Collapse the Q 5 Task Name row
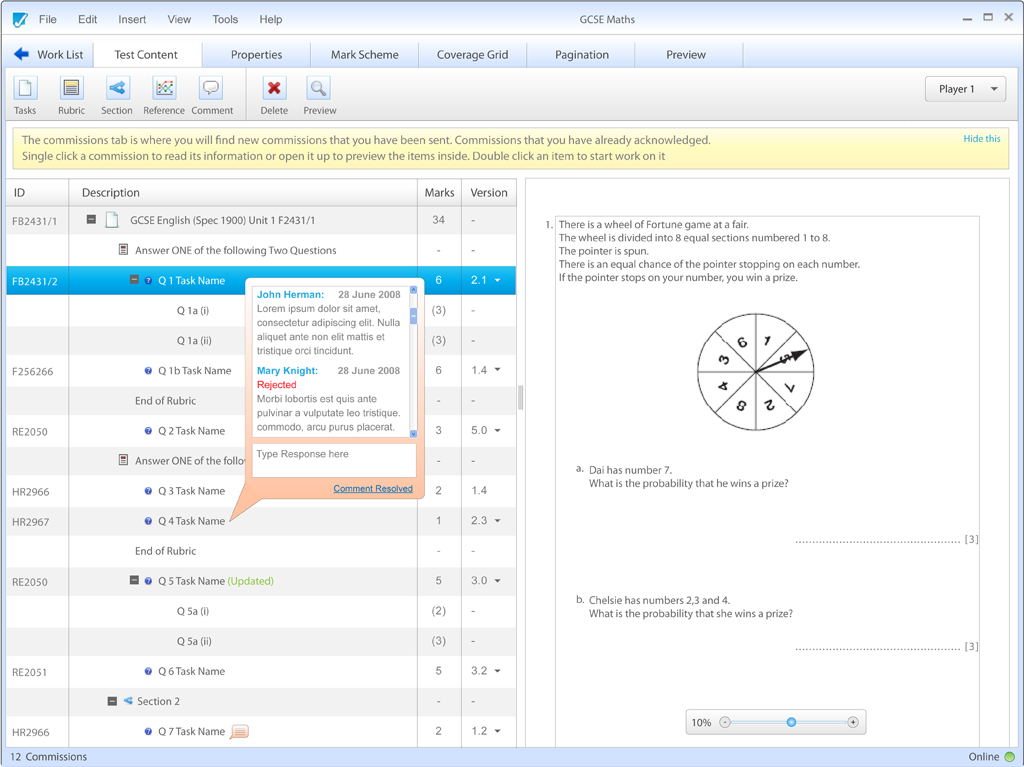This screenshot has width=1024, height=767. click(134, 581)
